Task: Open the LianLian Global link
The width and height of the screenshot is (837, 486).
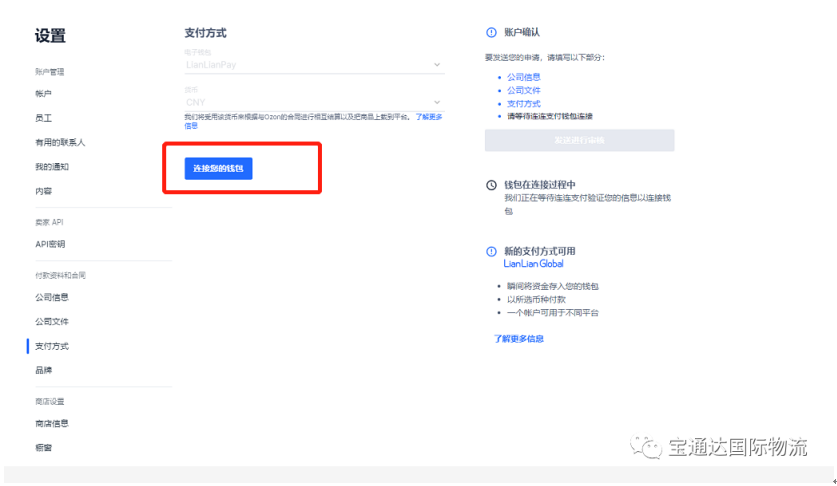Action: pyautogui.click(x=533, y=263)
